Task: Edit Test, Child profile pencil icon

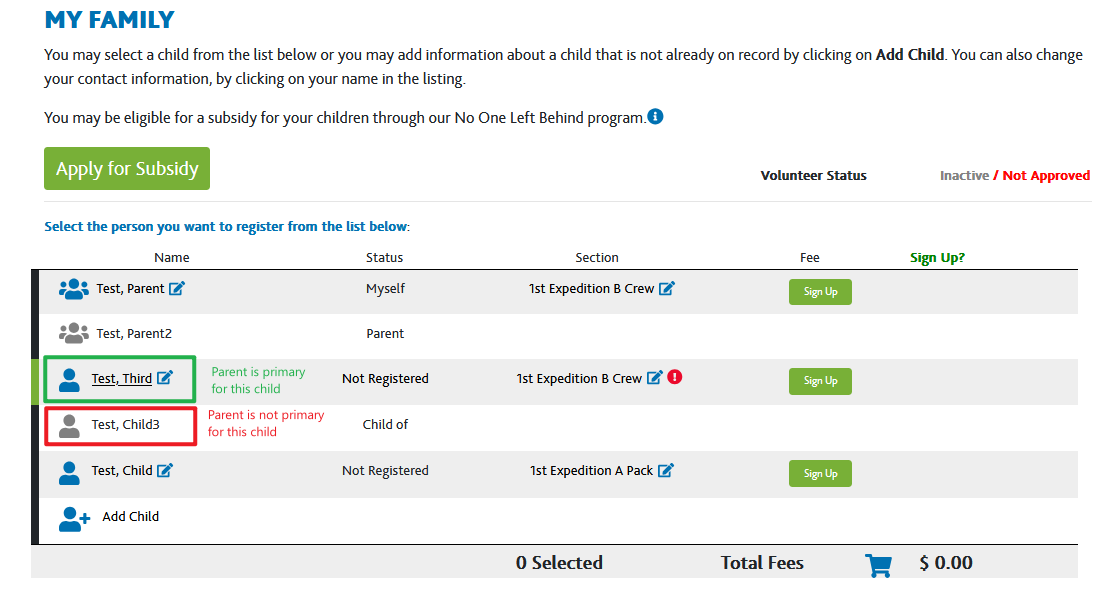Action: coord(165,470)
